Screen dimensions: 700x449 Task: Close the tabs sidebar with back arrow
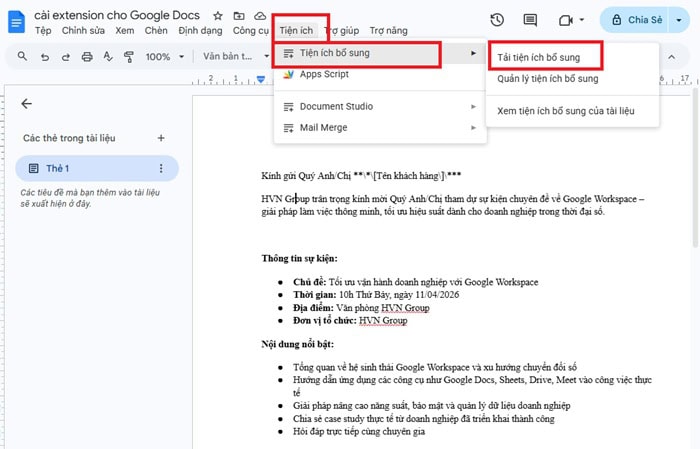[x=26, y=103]
